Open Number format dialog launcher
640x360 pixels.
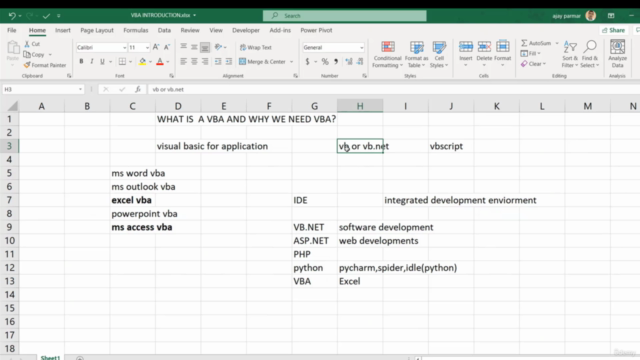[x=364, y=76]
